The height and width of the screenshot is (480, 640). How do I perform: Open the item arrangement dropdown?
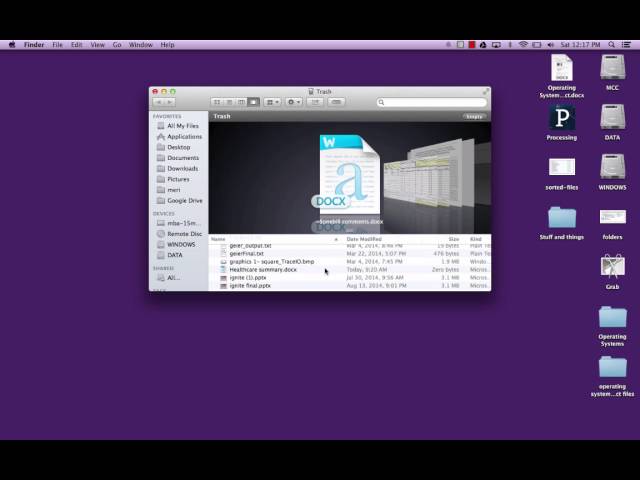coord(272,102)
